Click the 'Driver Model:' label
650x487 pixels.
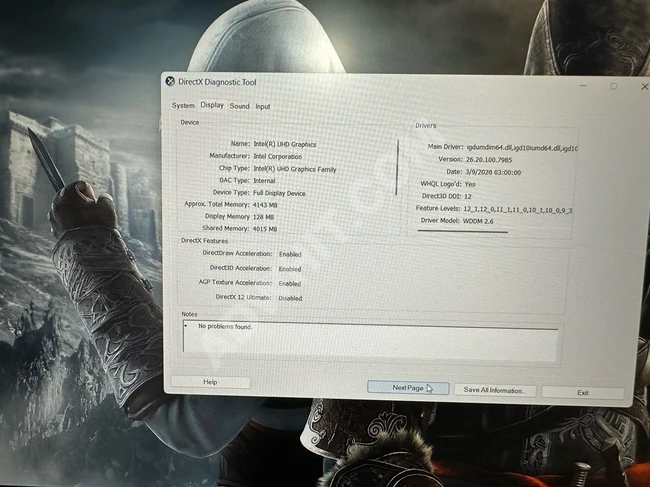440,220
